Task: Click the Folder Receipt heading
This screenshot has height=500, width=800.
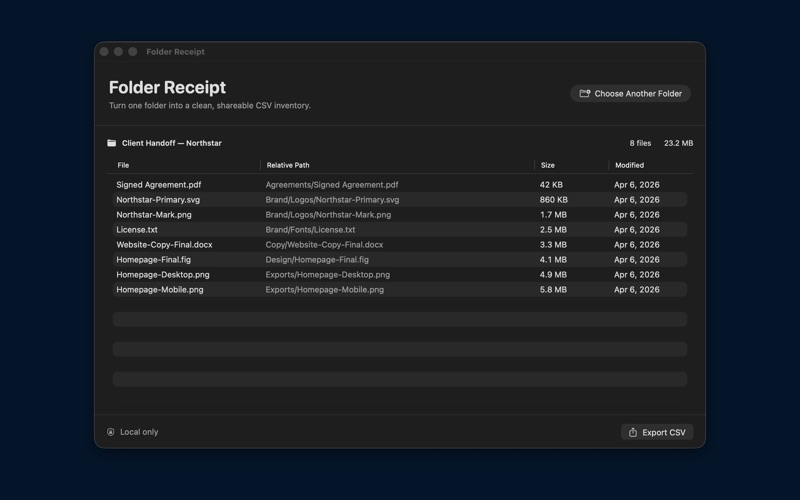Action: click(167, 87)
